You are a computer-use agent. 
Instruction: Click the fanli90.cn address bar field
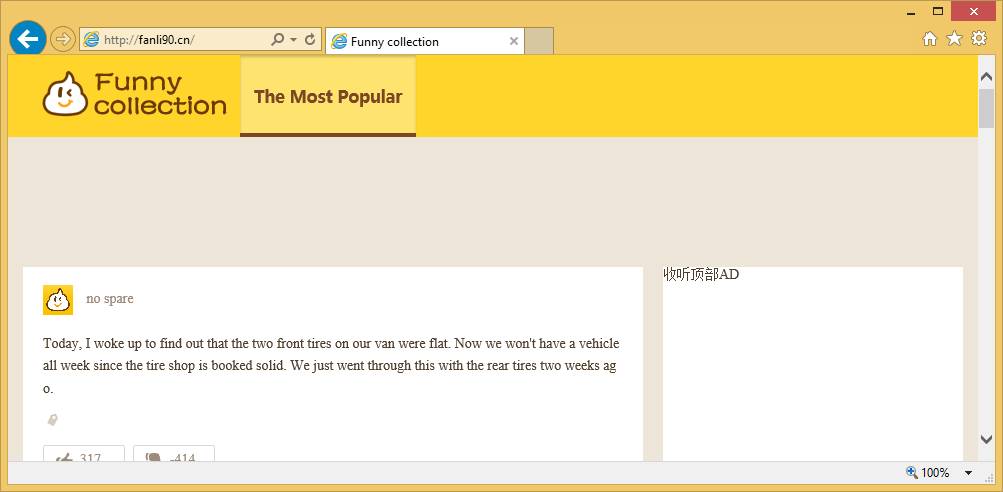pyautogui.click(x=180, y=40)
